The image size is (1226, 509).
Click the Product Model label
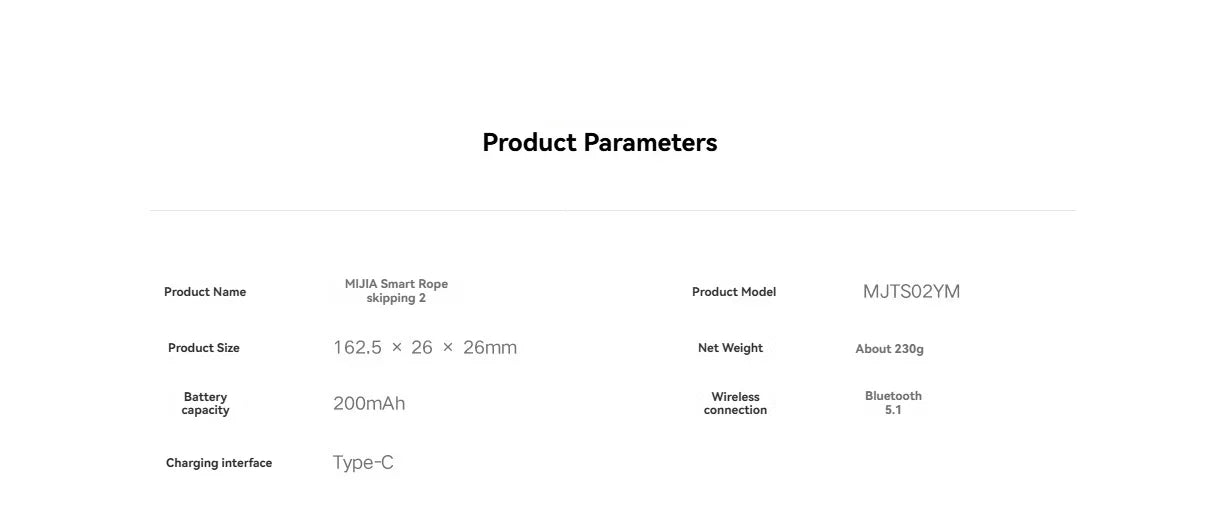pyautogui.click(x=733, y=292)
